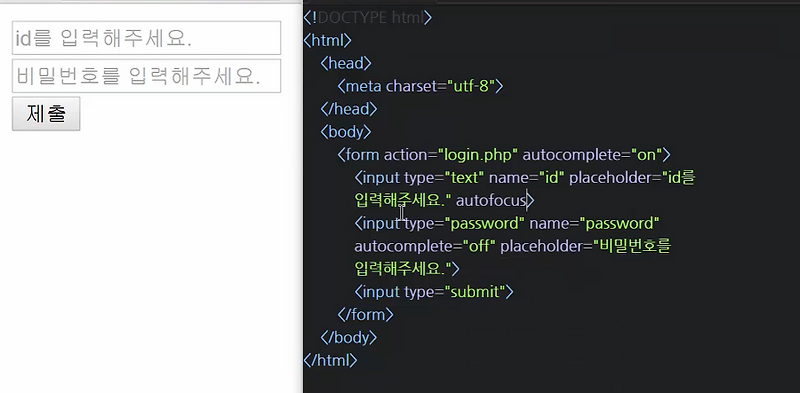Image resolution: width=800 pixels, height=393 pixels.
Task: Click the "login.php" action value
Action: 478,155
